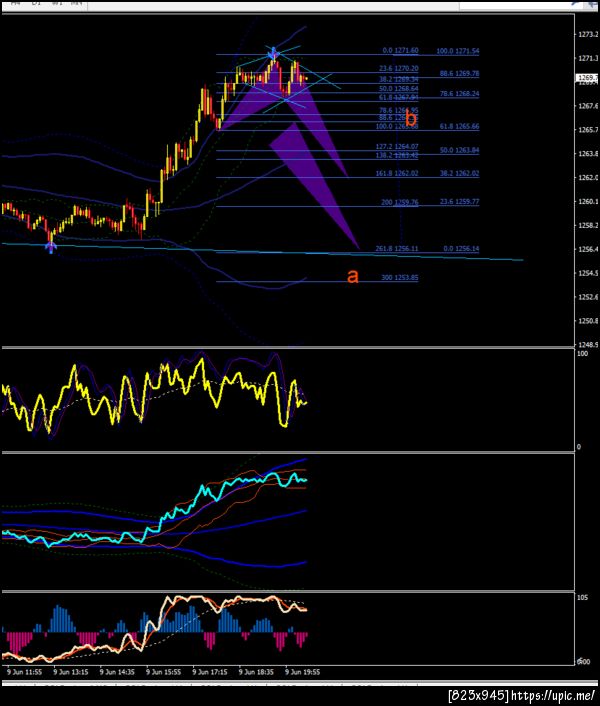Click the 1262.0 price scale value
Viewport: 600px width, 706px height.
588,177
